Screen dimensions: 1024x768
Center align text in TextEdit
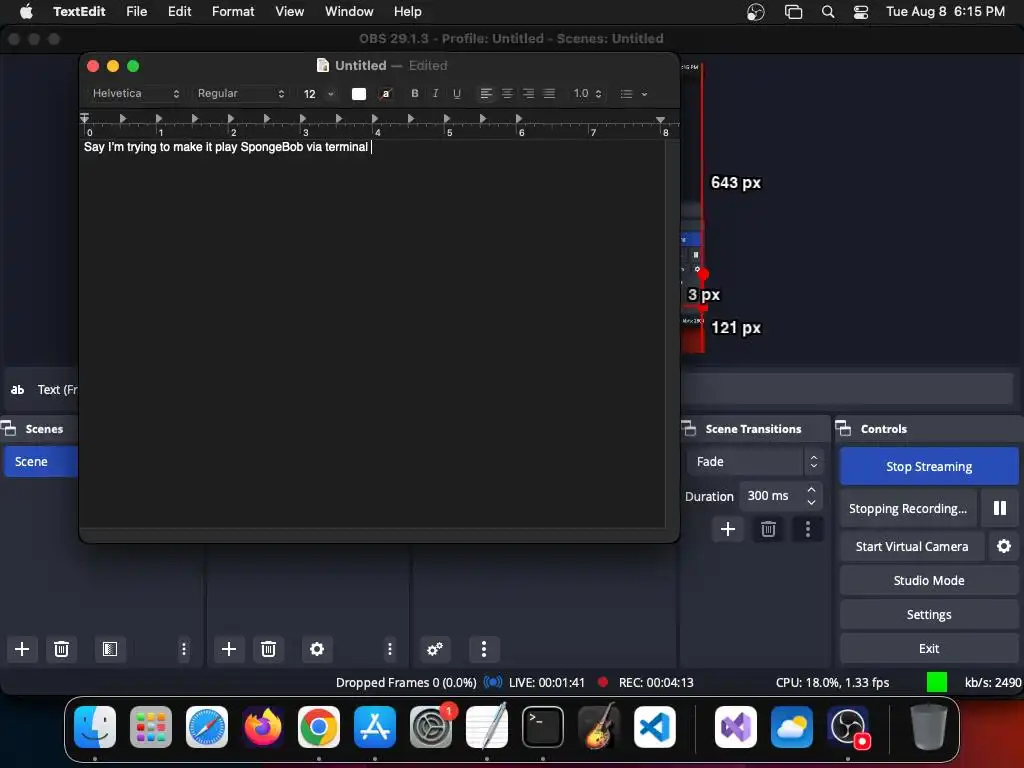(x=507, y=93)
